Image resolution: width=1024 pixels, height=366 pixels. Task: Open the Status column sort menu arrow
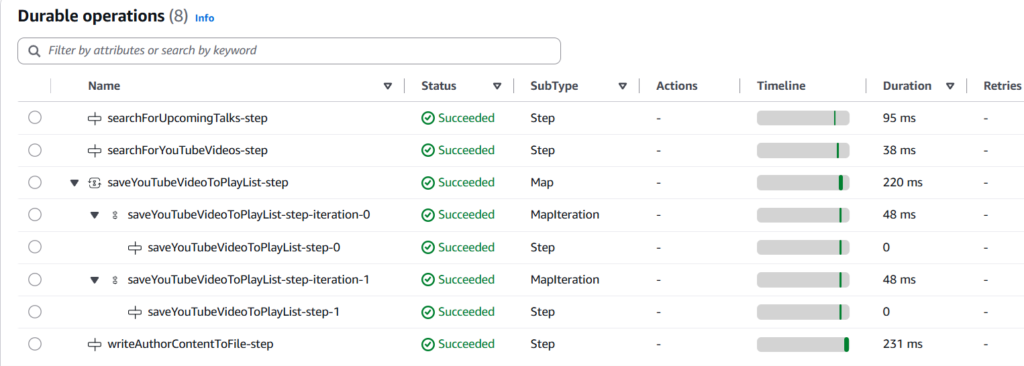pyautogui.click(x=497, y=86)
